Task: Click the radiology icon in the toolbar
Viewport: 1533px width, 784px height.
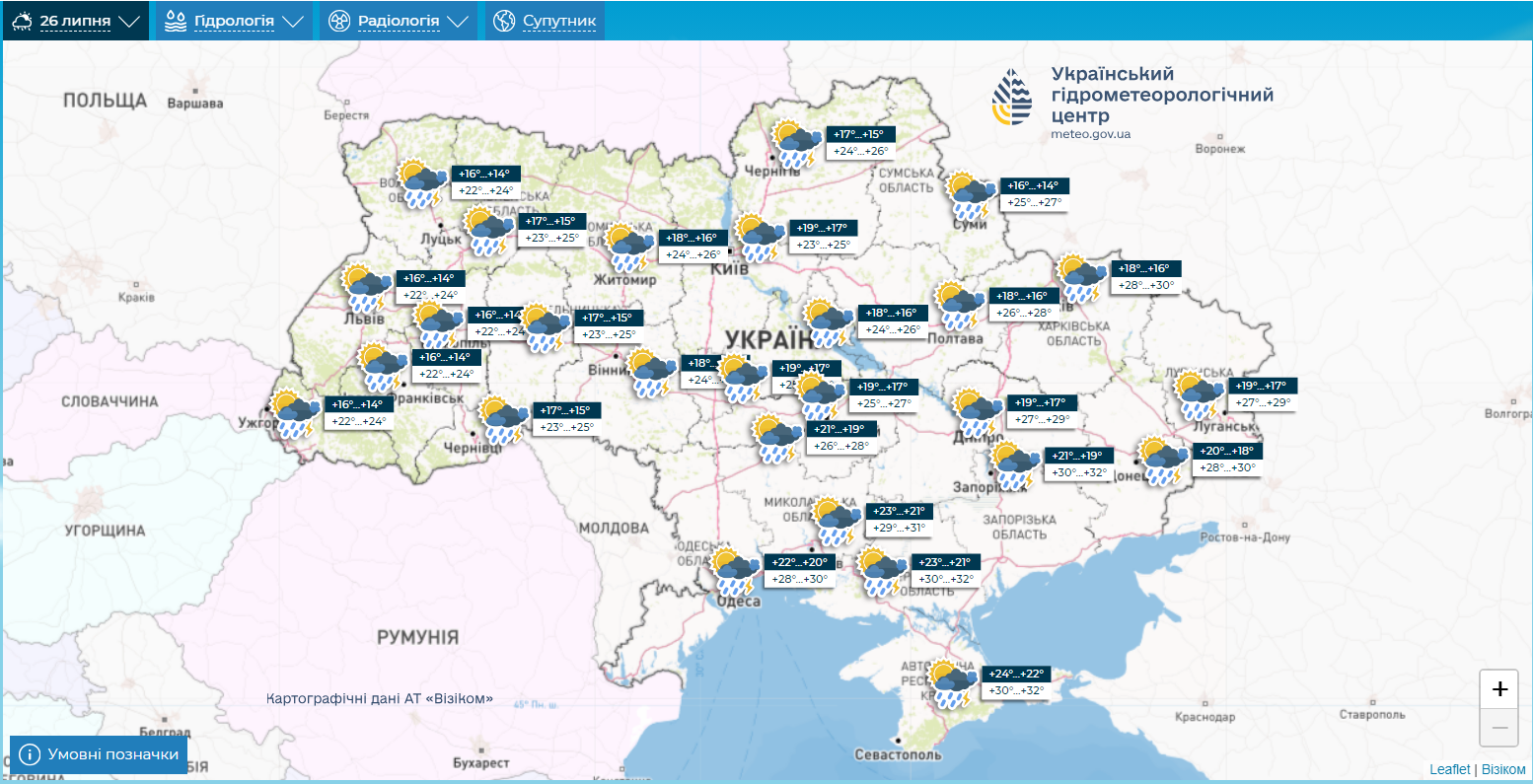Action: coord(338,20)
